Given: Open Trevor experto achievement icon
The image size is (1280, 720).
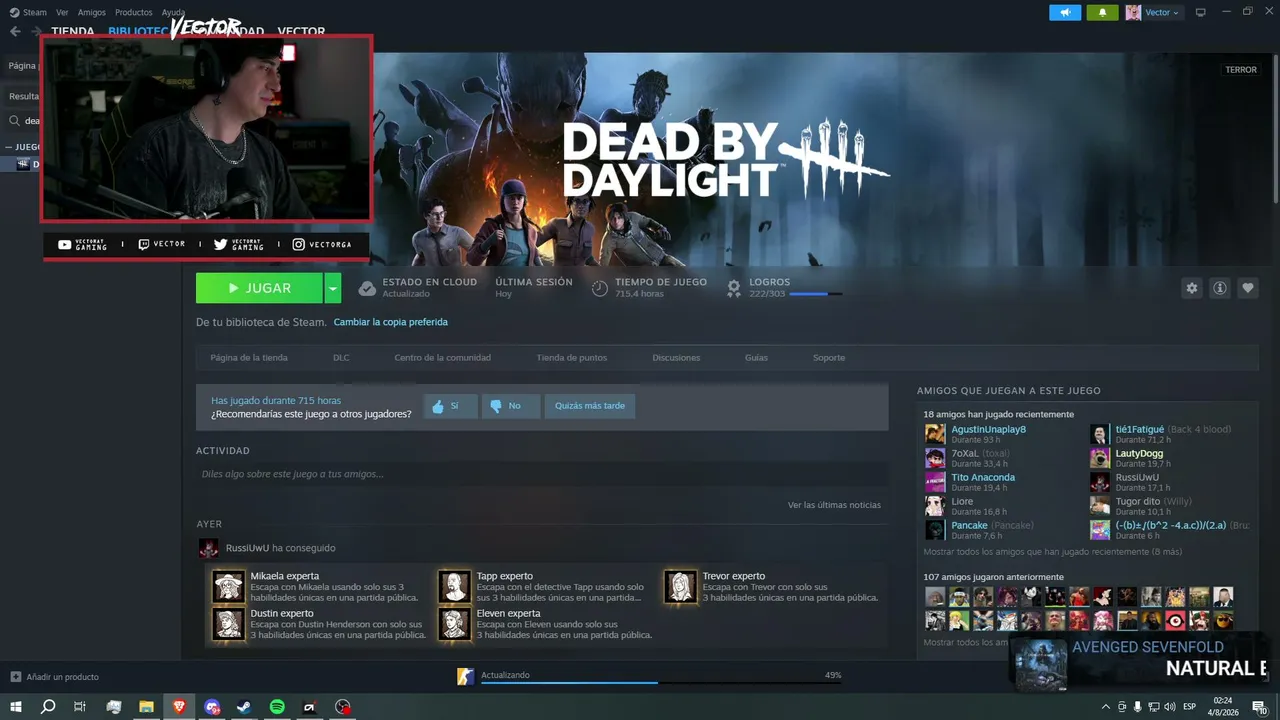Looking at the screenshot, I should pos(681,587).
